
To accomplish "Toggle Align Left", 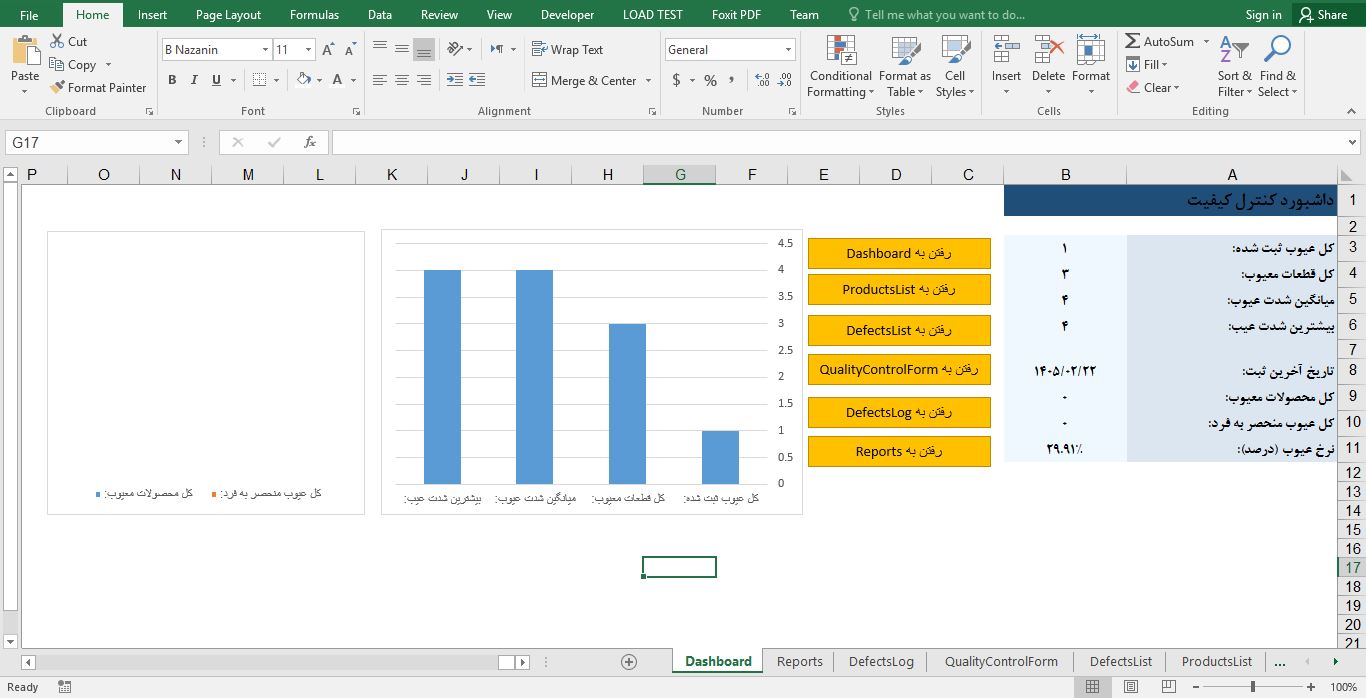I will click(379, 80).
